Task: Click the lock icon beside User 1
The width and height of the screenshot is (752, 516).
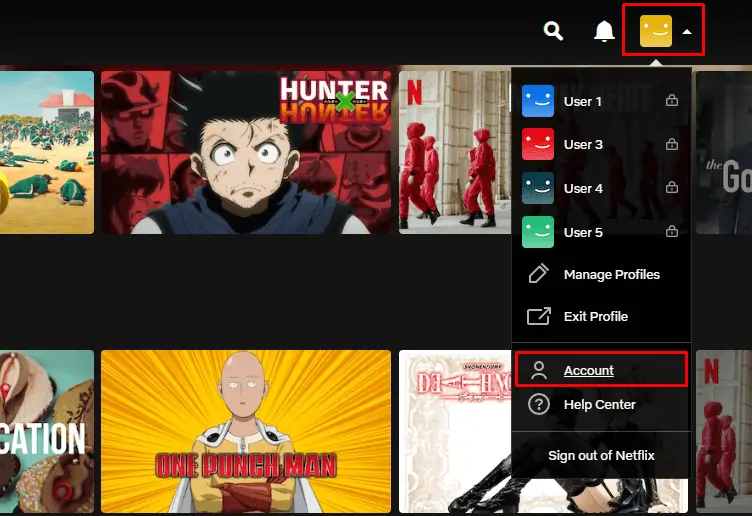Action: tap(671, 100)
